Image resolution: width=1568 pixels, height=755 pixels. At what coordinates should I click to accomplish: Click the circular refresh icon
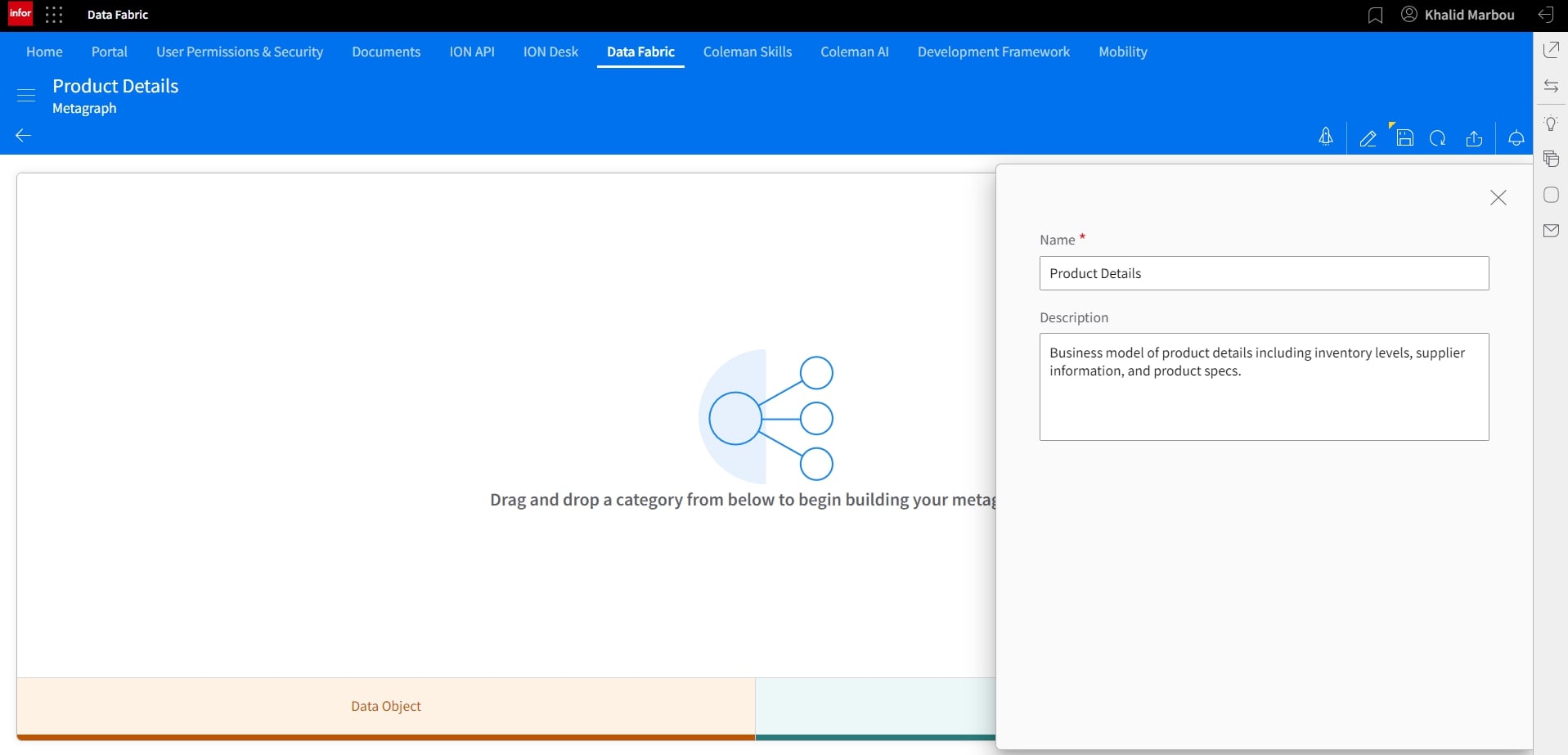point(1438,138)
